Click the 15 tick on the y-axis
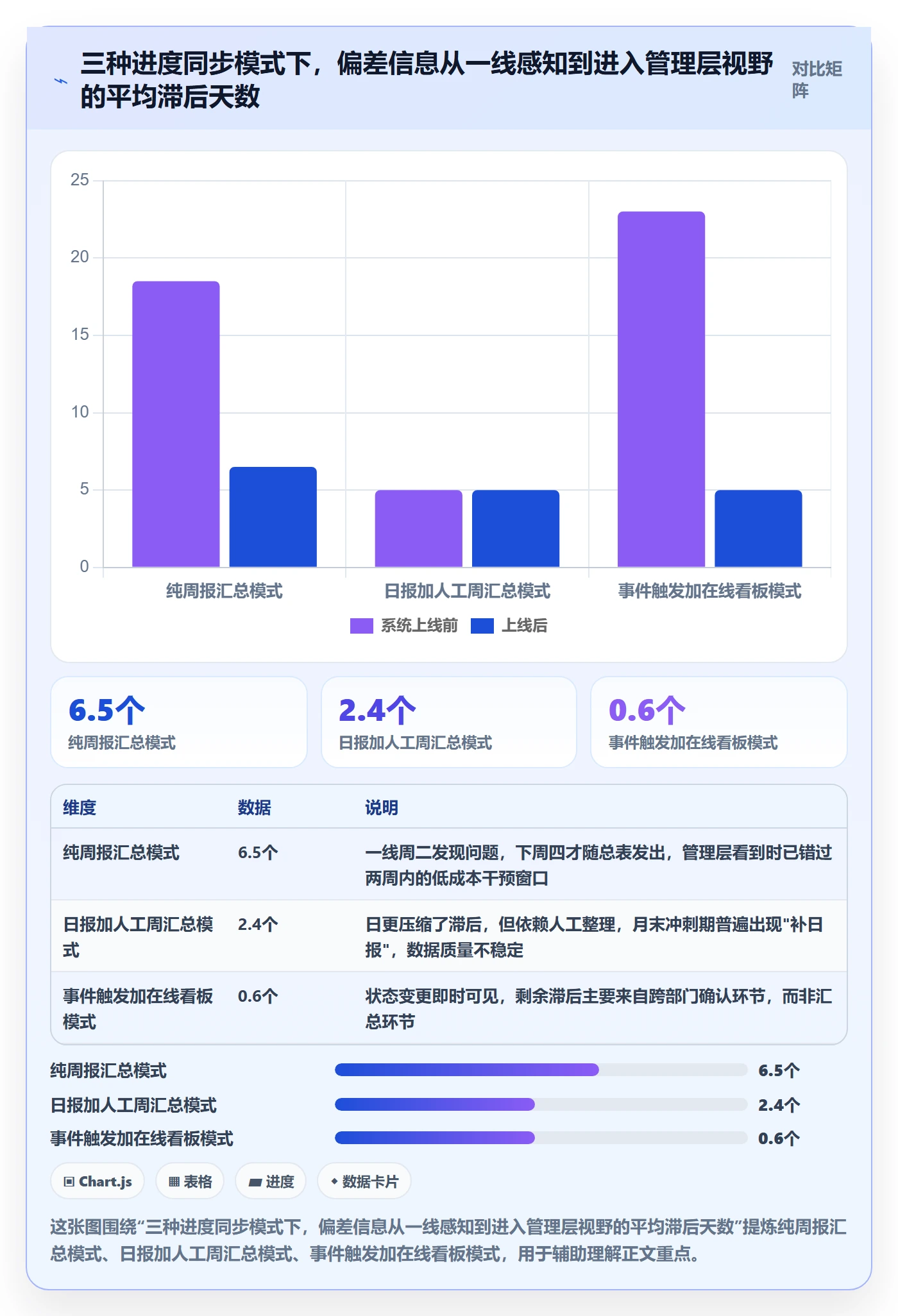Image resolution: width=898 pixels, height=1316 pixels. (80, 335)
